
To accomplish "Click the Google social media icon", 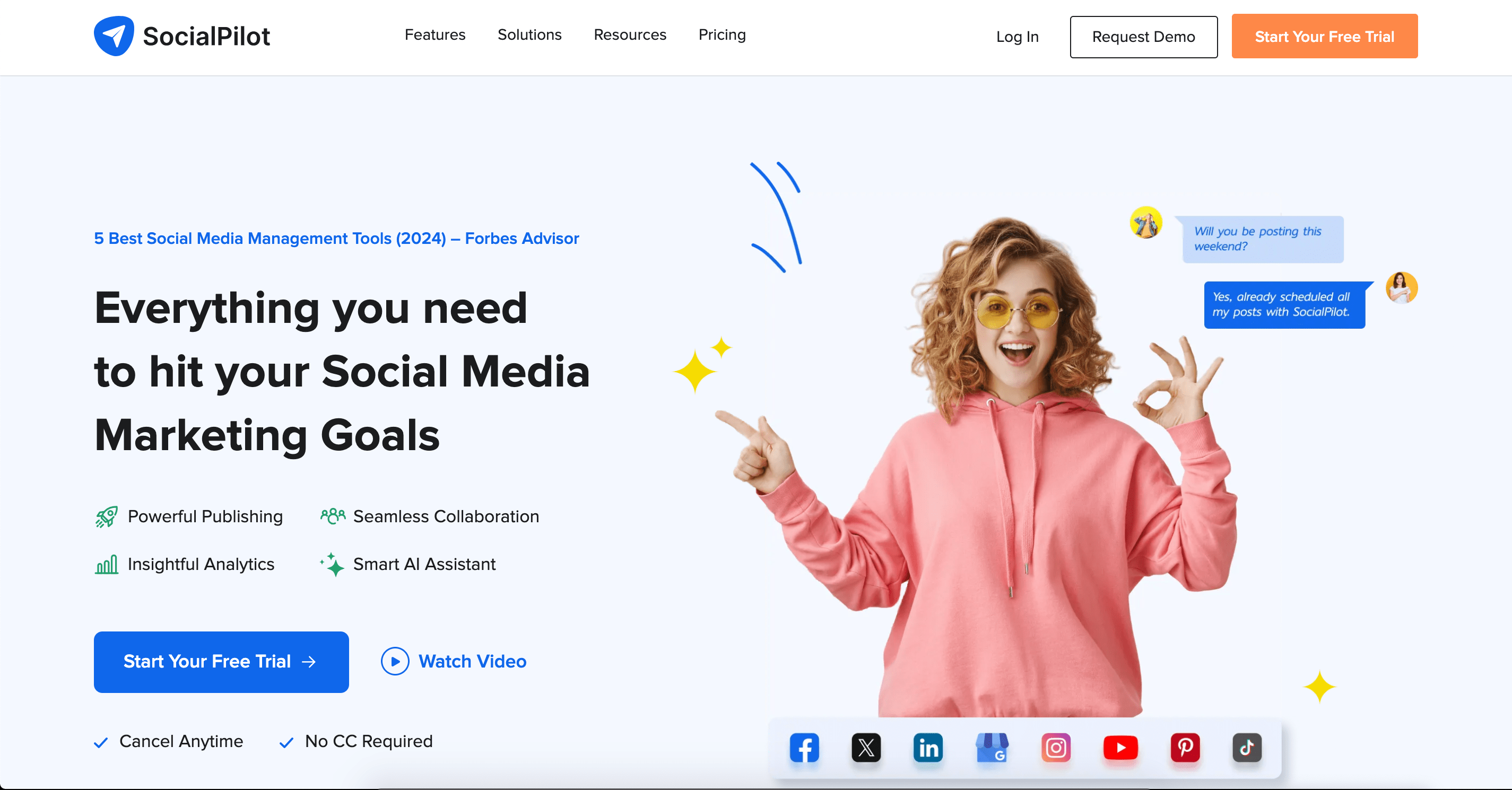I will (x=991, y=747).
